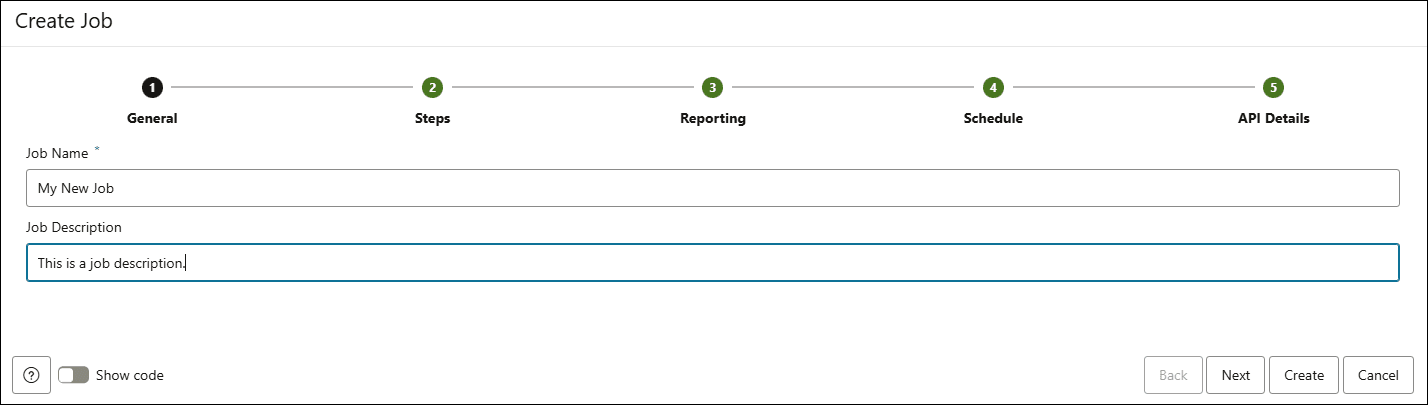Click the Job Name input field
Screen dimensions: 1428x405
(712, 188)
